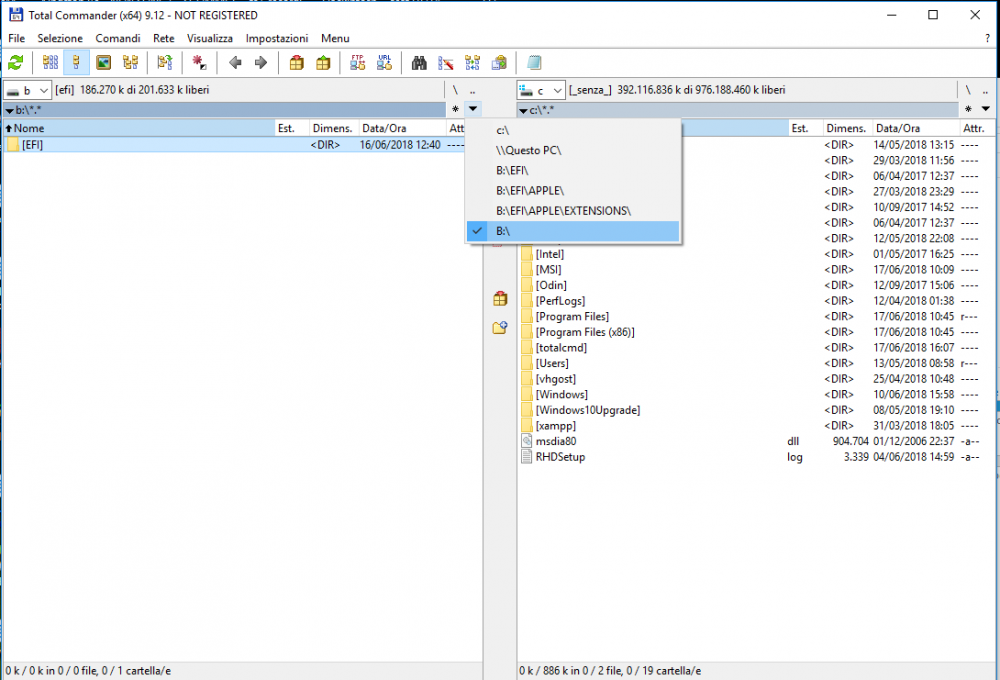Click the green Refresh (reread source) icon

[x=15, y=63]
